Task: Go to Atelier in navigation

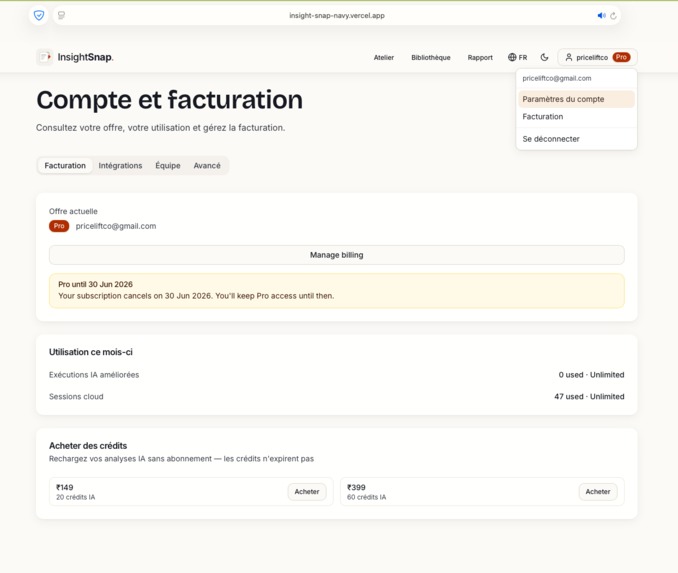Action: 384,58
